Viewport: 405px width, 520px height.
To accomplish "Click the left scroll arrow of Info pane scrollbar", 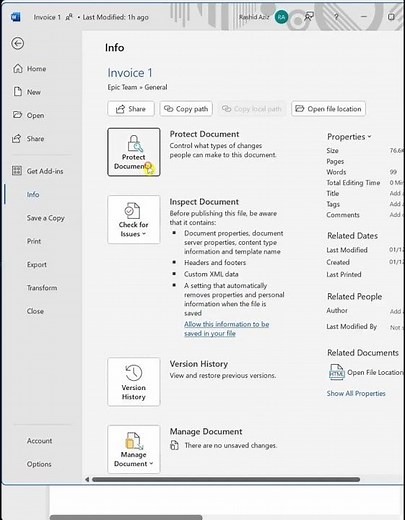I will 87,480.
